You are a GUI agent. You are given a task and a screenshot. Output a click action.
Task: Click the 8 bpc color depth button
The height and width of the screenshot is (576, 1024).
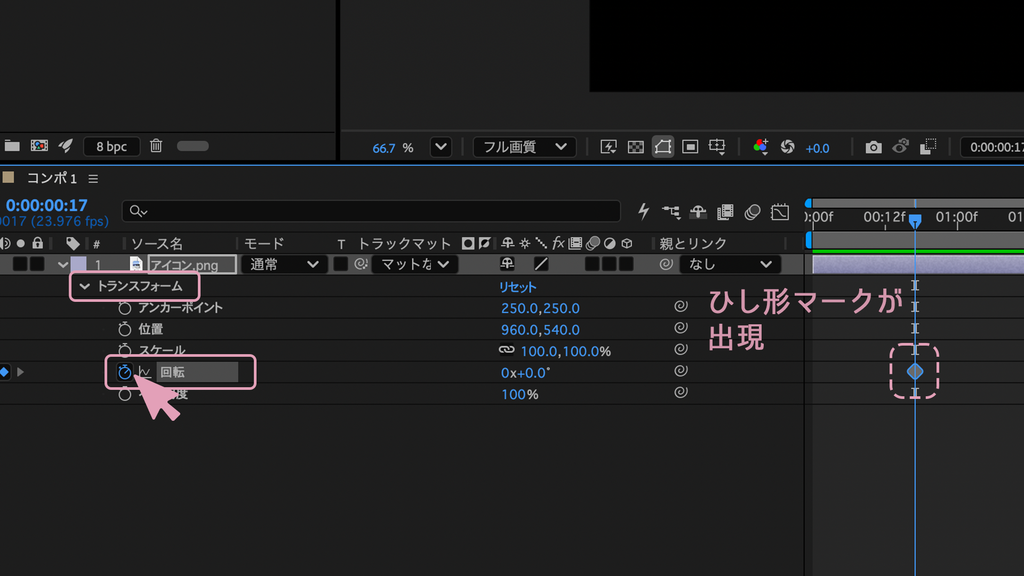112,146
